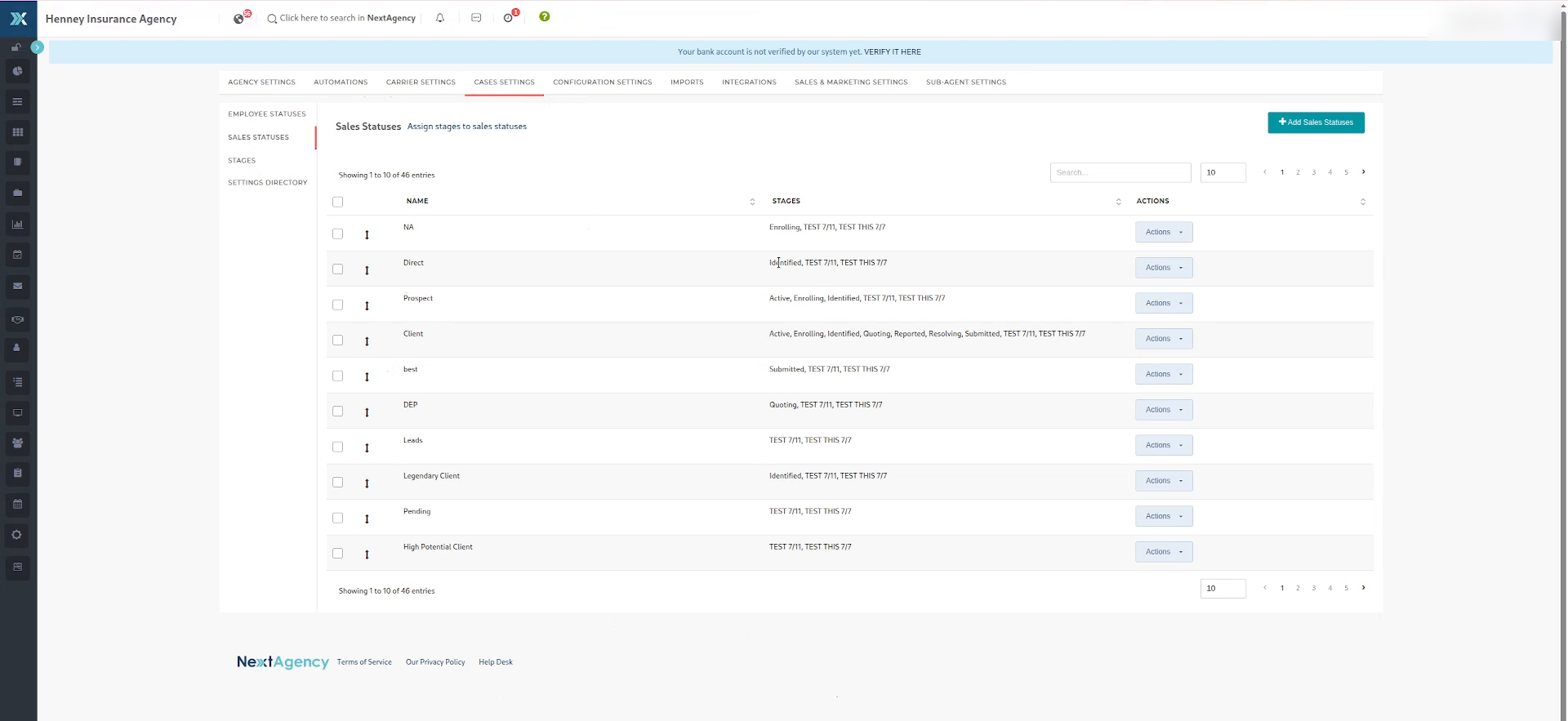Click the Add Sales Statuses button
The height and width of the screenshot is (721, 1568).
[1316, 122]
